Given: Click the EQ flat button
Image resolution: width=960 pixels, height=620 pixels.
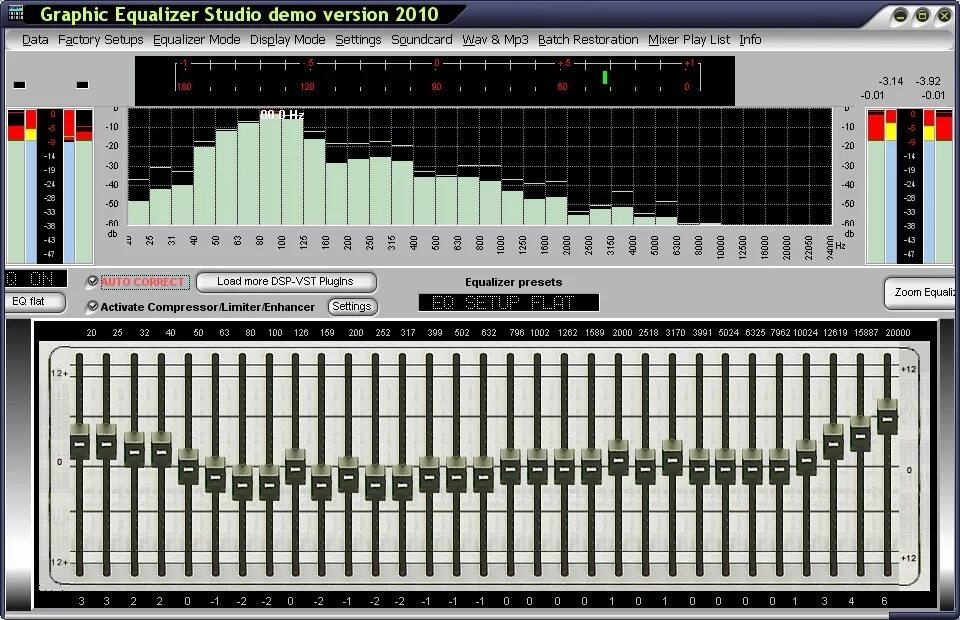Looking at the screenshot, I should [34, 301].
